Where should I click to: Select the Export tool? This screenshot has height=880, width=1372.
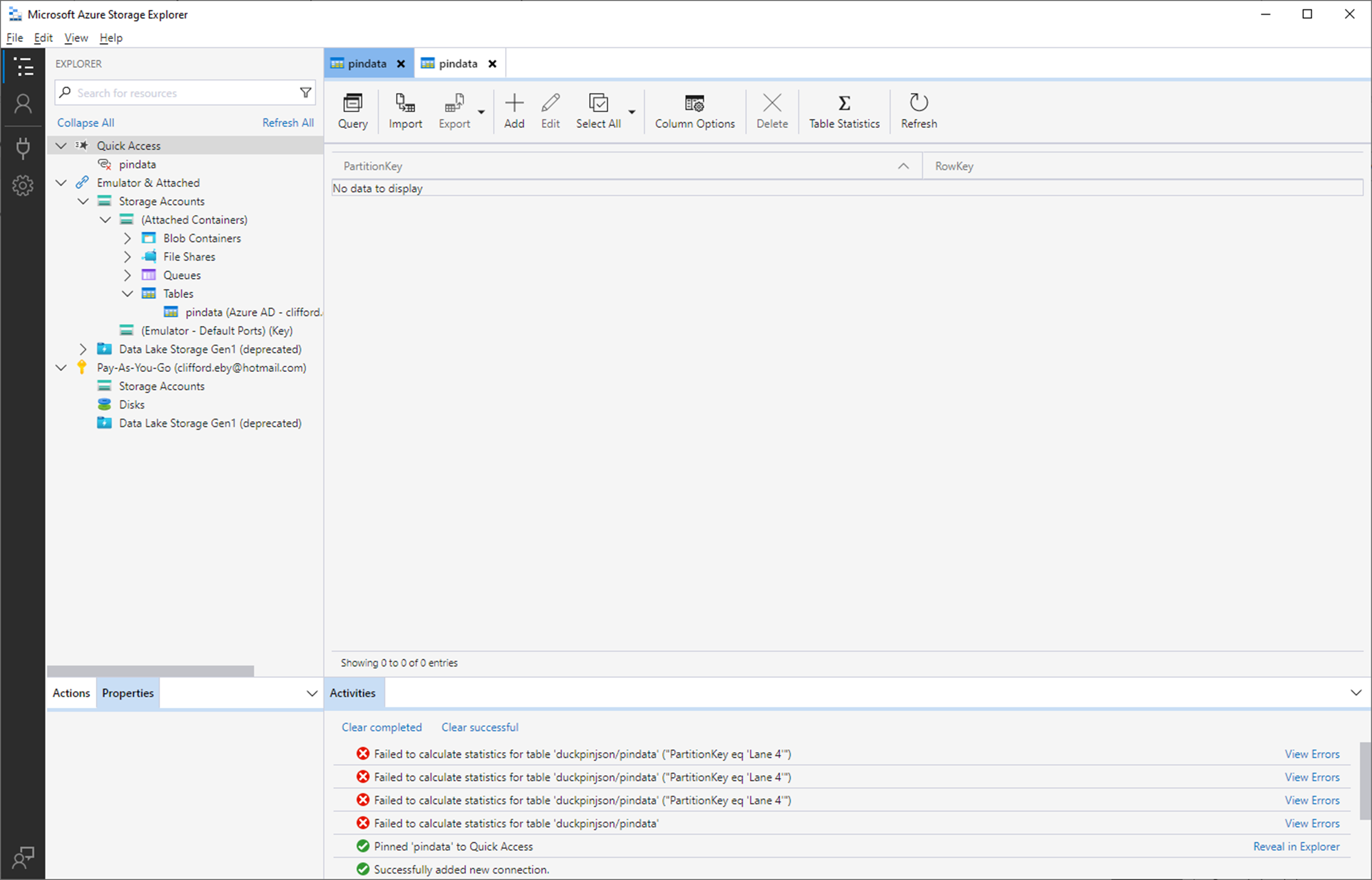tap(453, 111)
